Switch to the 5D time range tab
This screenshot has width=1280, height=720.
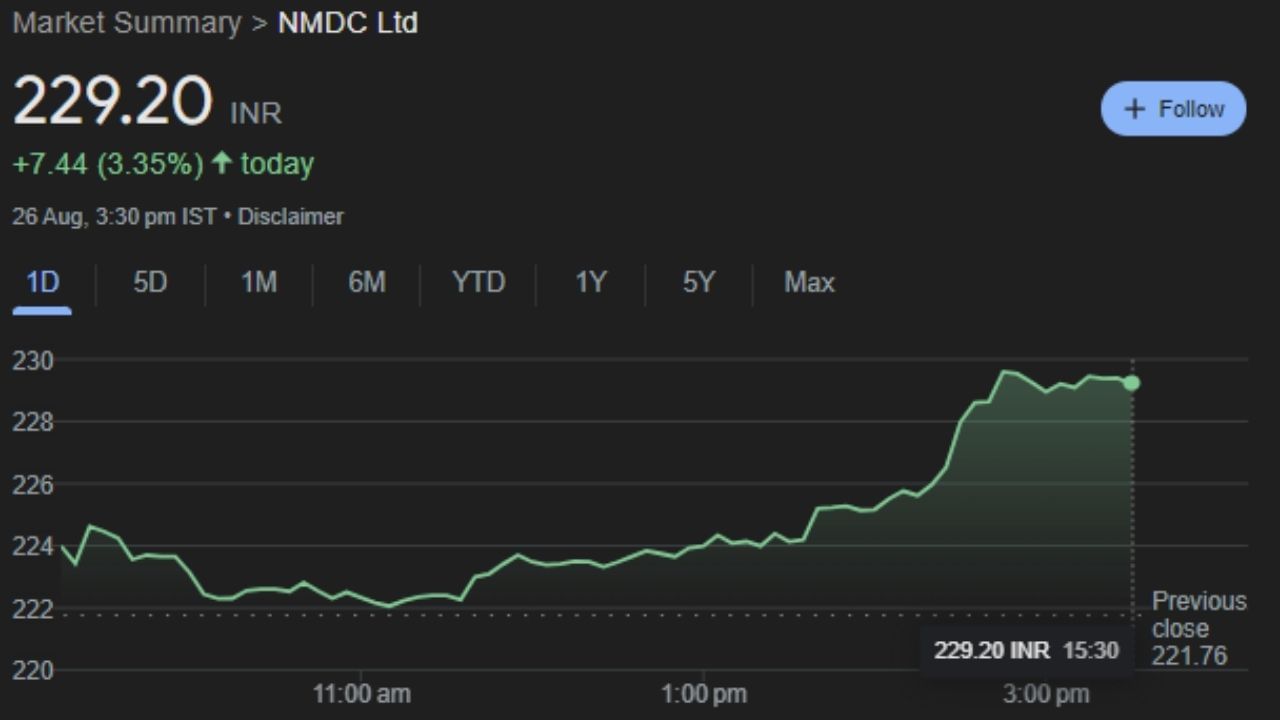(x=150, y=283)
